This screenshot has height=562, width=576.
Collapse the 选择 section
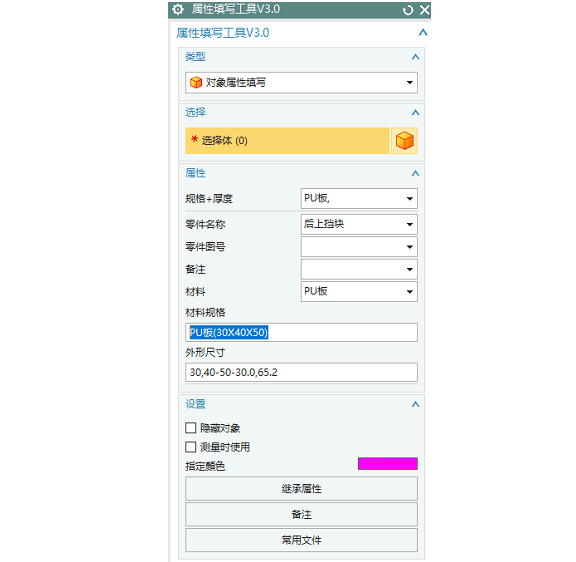[415, 112]
